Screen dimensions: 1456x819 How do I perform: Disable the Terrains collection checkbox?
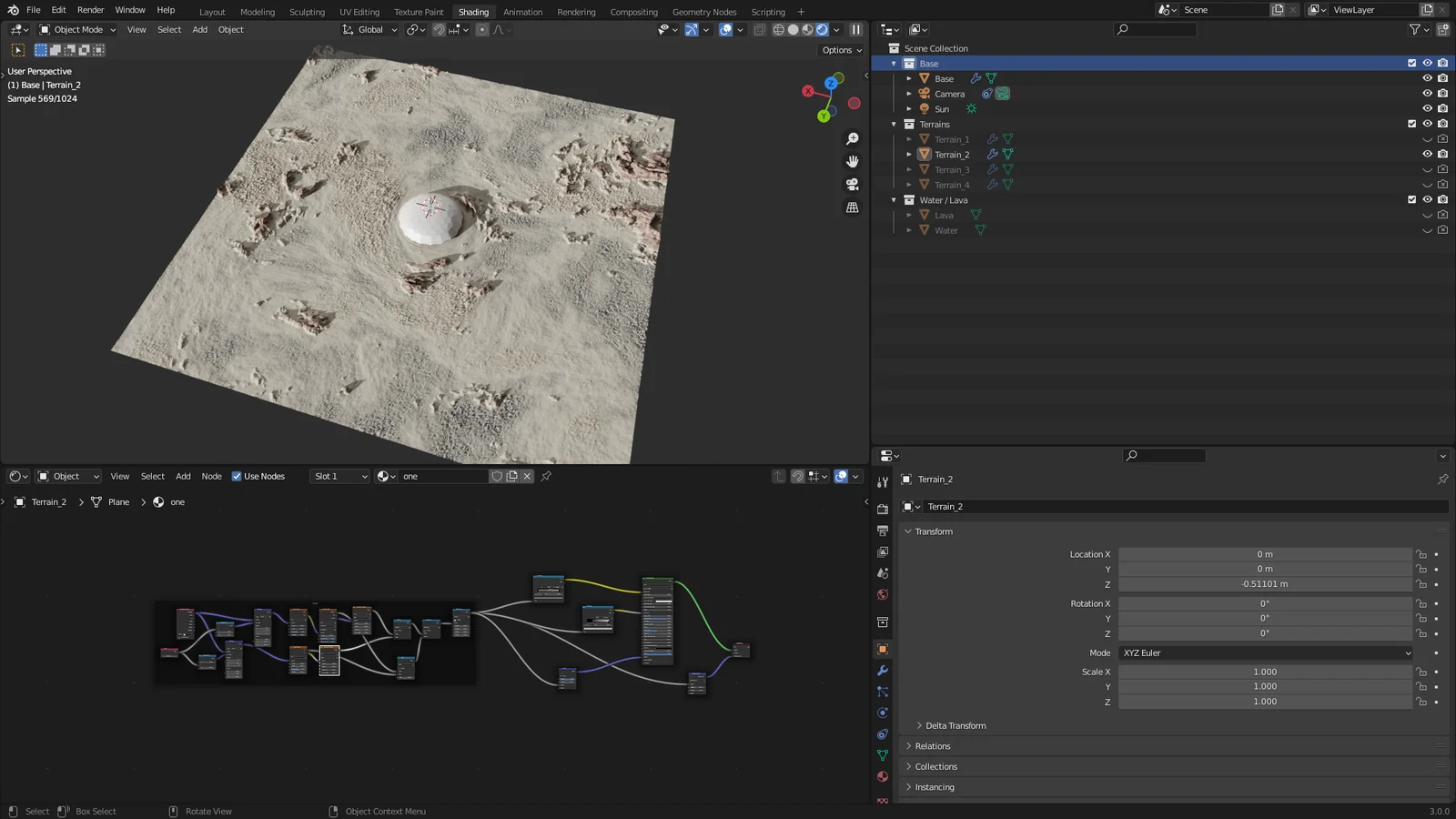point(1411,123)
